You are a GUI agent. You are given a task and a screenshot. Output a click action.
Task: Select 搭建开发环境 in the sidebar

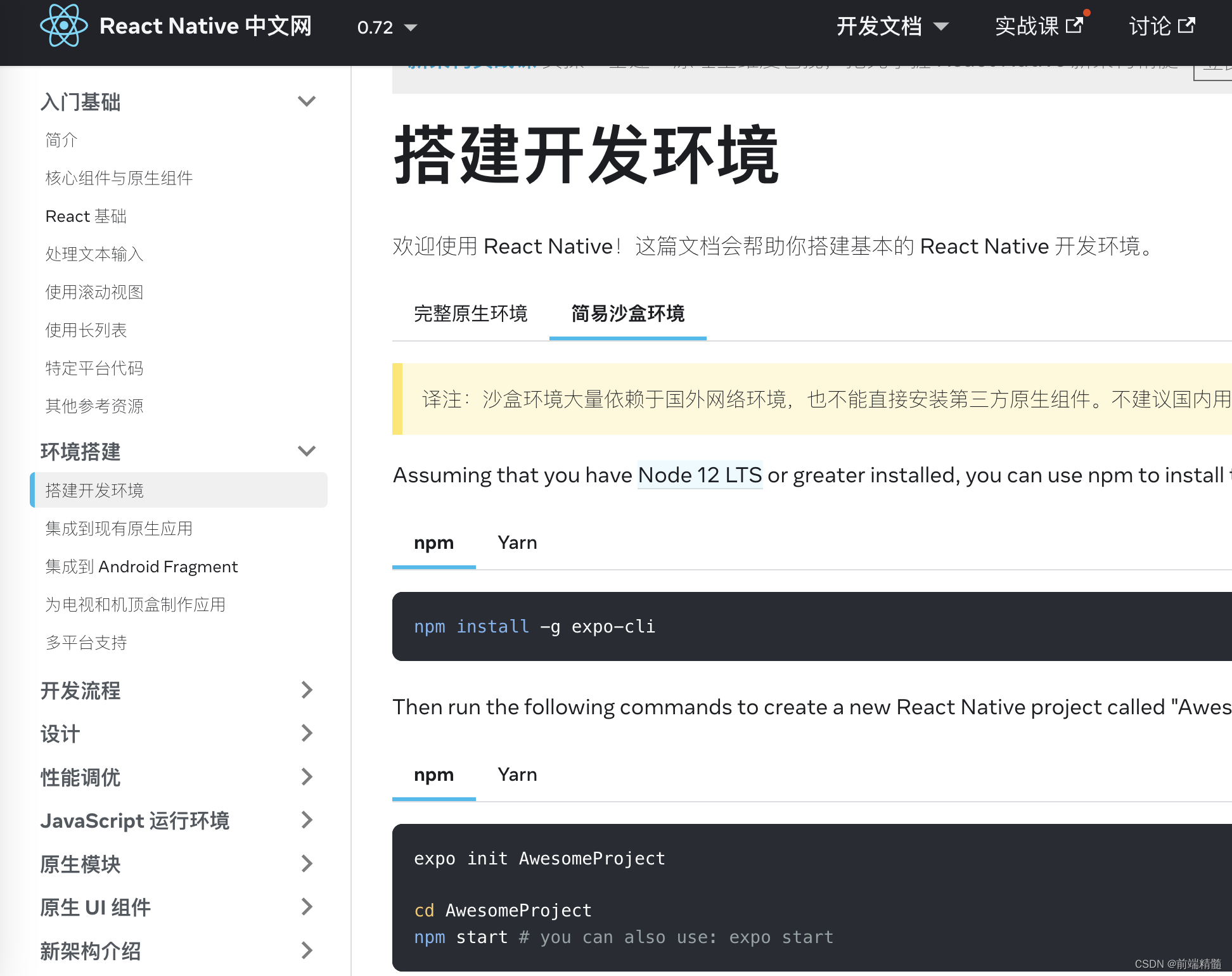pos(179,490)
